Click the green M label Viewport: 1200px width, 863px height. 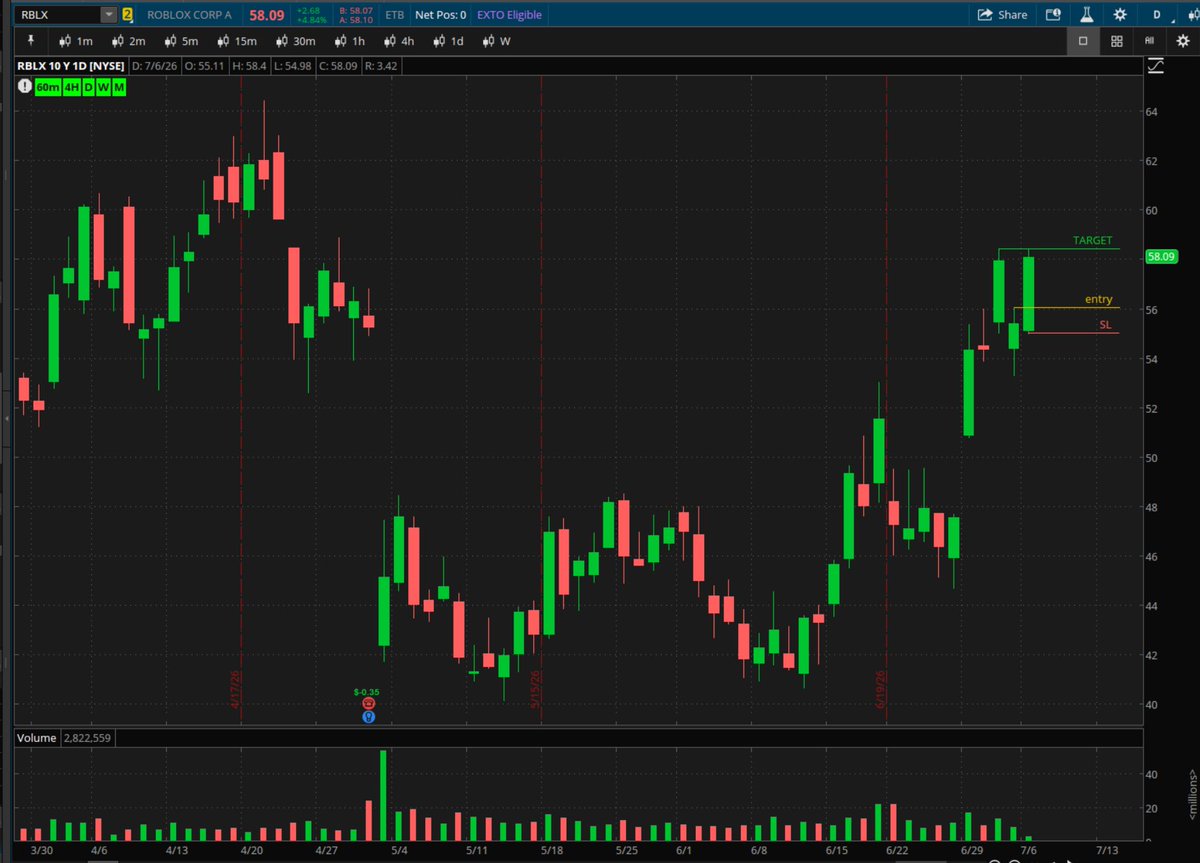tap(119, 87)
